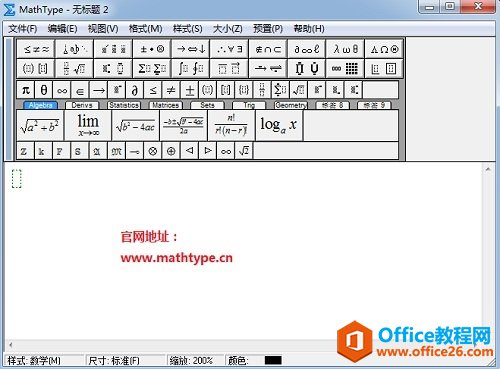Image resolution: width=500 pixels, height=369 pixels.
Task: Insert the pi symbol from small bar
Action: pyautogui.click(x=26, y=90)
